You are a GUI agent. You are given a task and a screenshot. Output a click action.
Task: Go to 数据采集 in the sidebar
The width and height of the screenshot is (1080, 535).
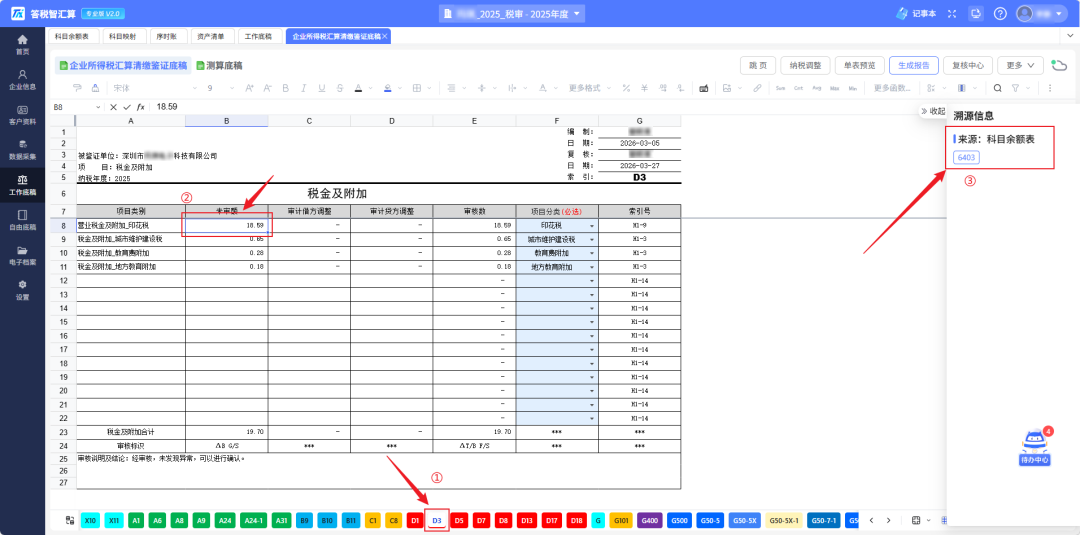click(23, 149)
